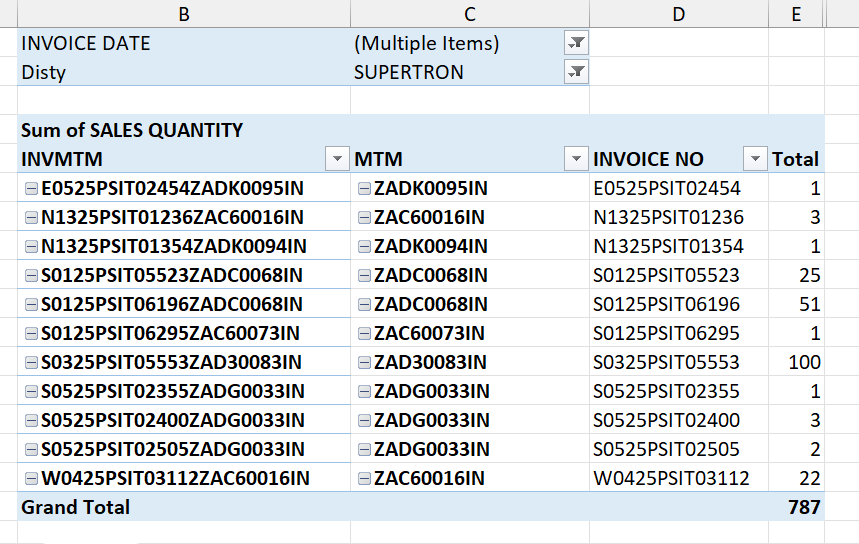Viewport: 859px width, 544px height.
Task: Collapse the N1325PSIT01236ZAC60016IN row group
Action: pos(30,218)
